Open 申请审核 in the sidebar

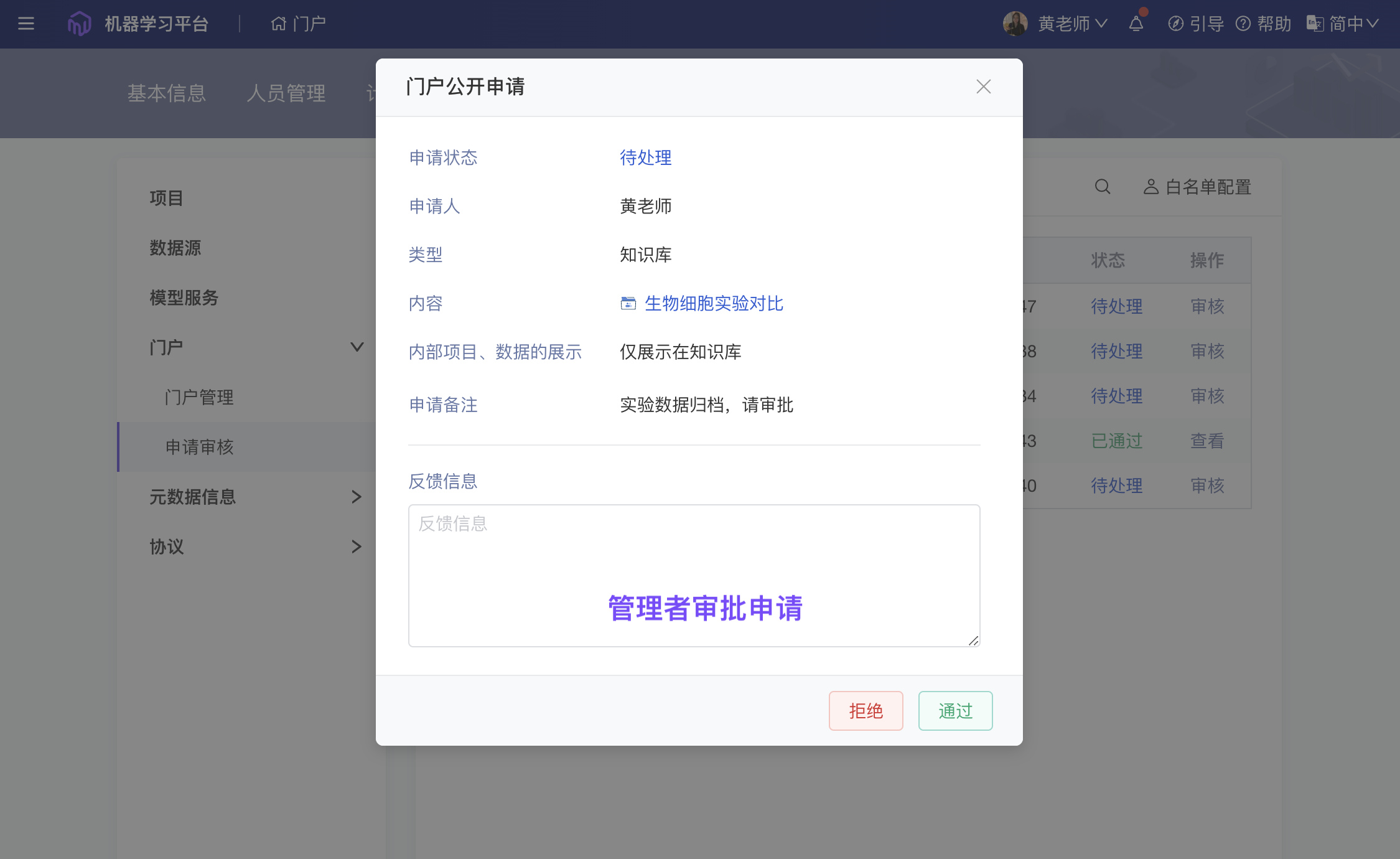click(199, 447)
